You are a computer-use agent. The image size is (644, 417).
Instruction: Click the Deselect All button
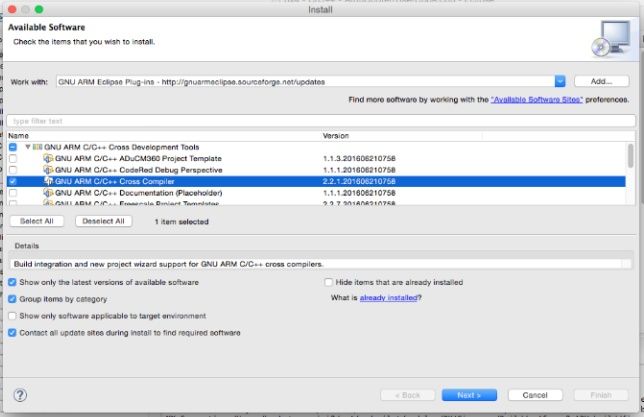click(x=104, y=221)
